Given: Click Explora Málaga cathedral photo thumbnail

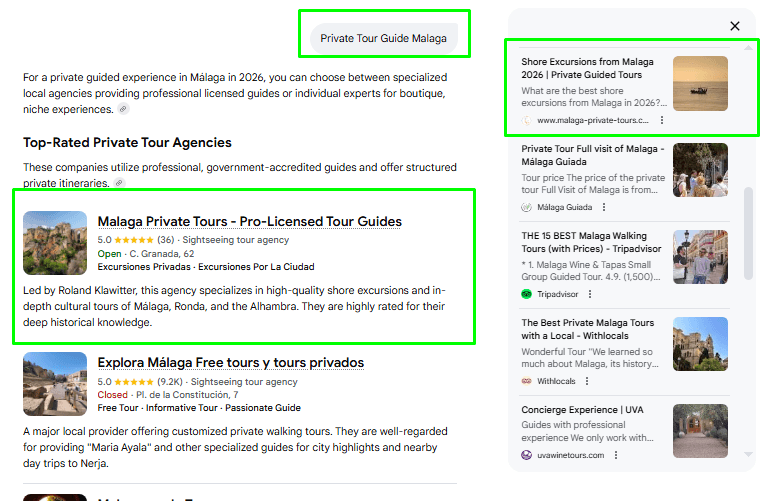Looking at the screenshot, I should click(x=55, y=384).
